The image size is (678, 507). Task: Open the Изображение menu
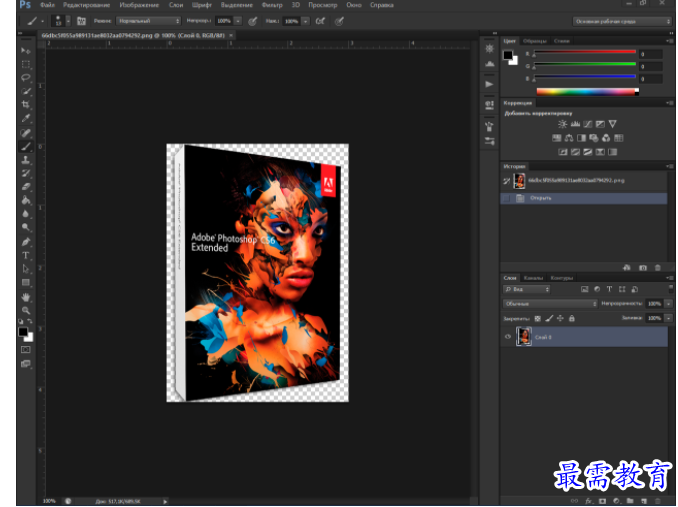coord(139,5)
